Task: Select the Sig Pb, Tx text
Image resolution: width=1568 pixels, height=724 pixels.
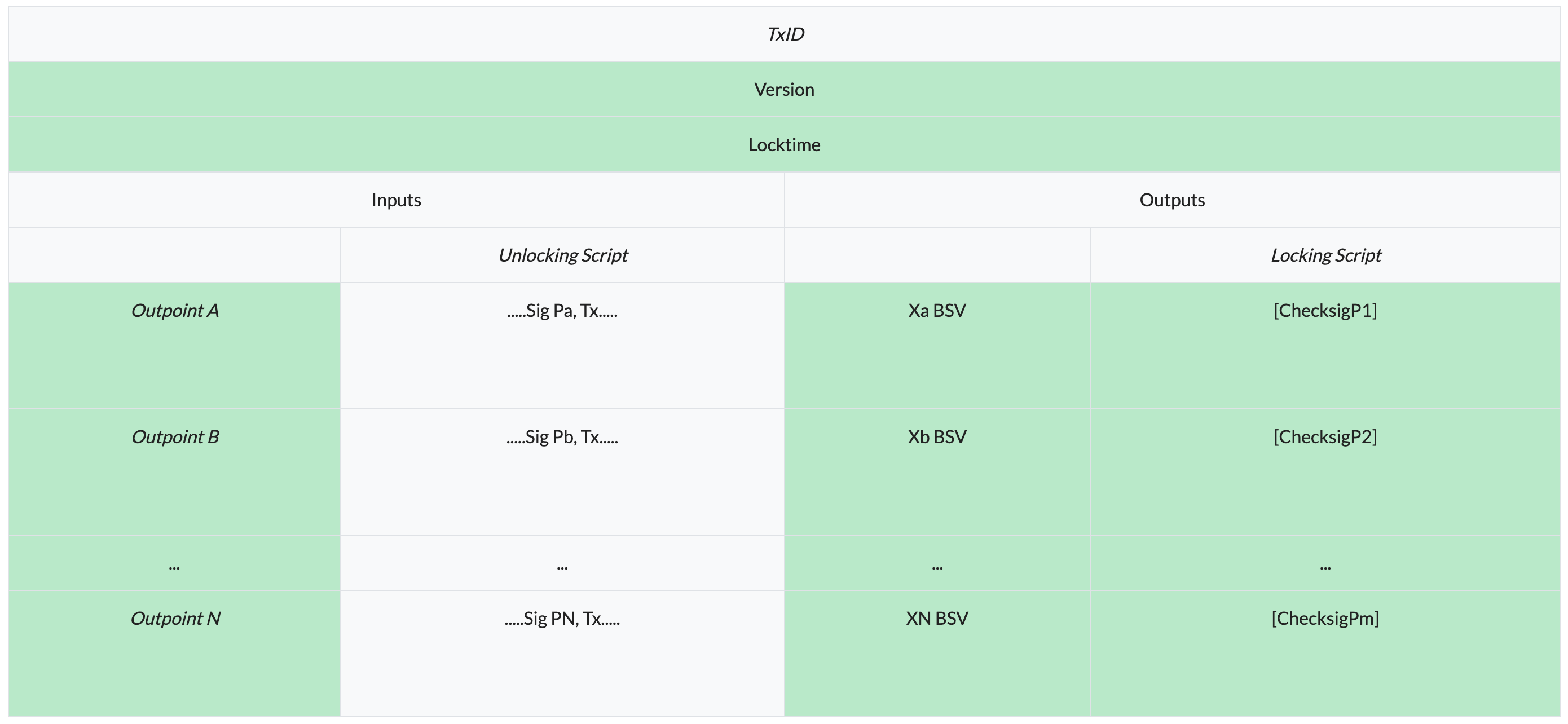Action: point(562,437)
